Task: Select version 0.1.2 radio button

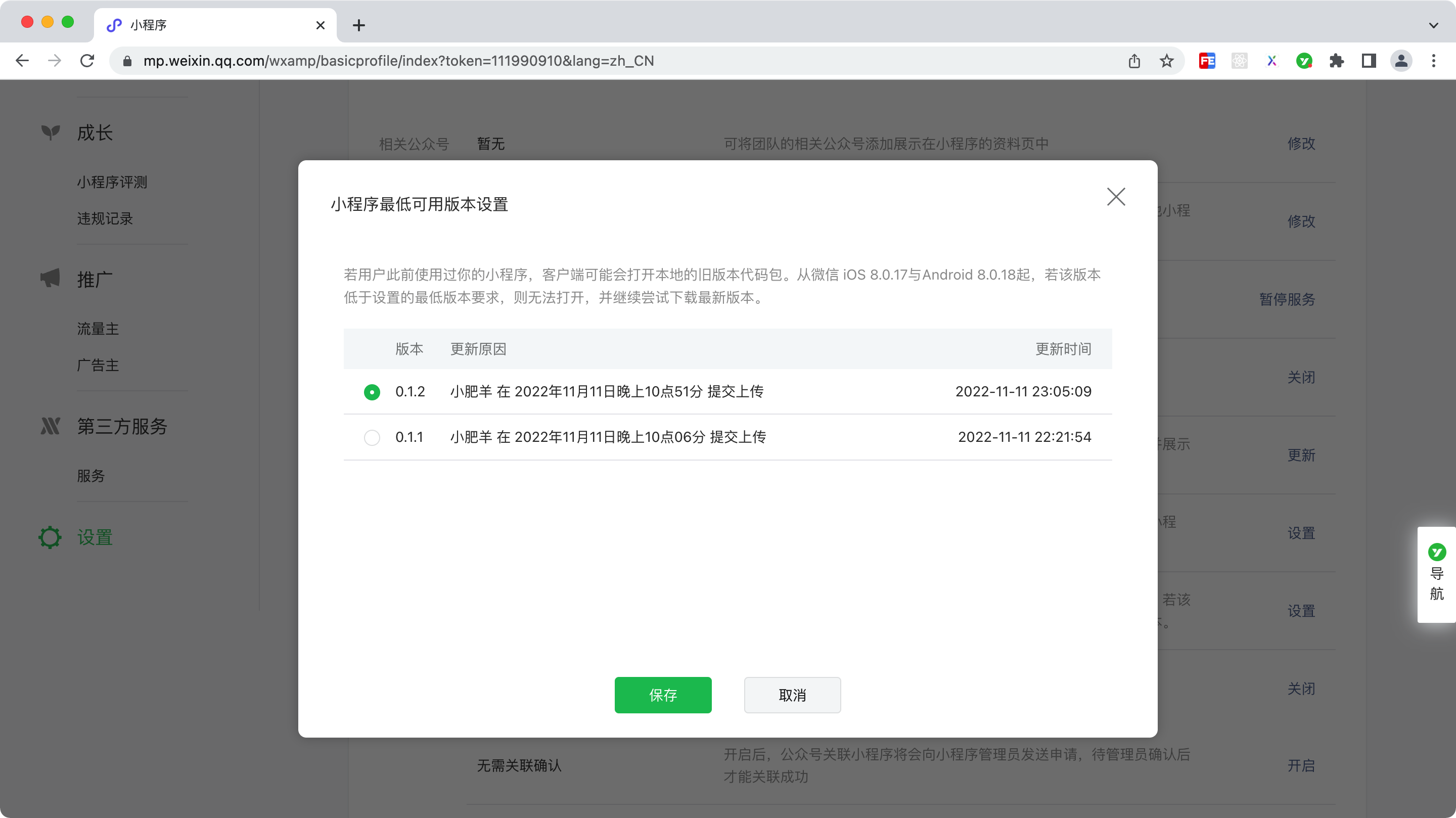Action: (x=372, y=392)
